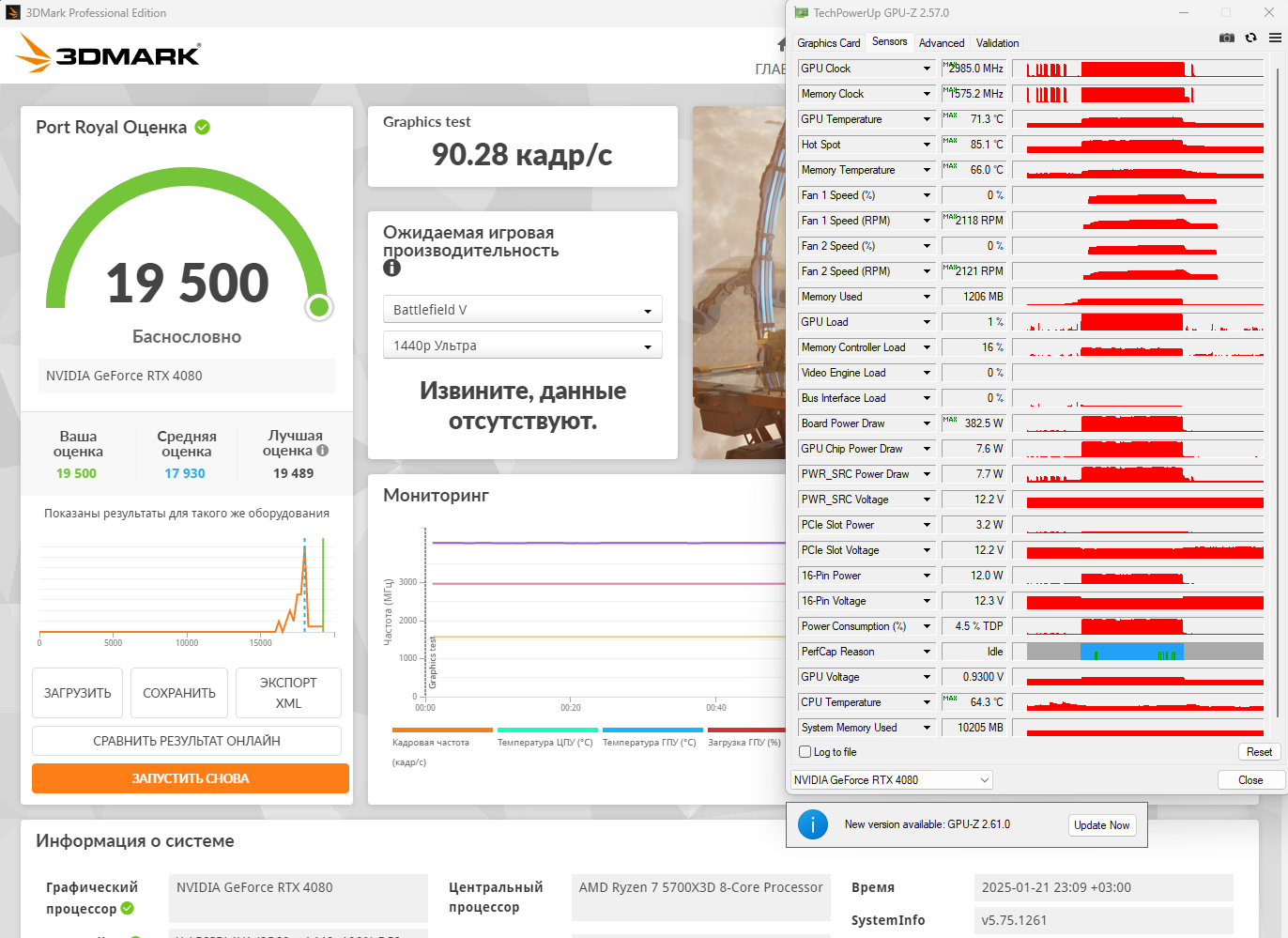This screenshot has height=938, width=1288.
Task: Click the GPU-Z refresh icon
Action: pyautogui.click(x=1250, y=38)
